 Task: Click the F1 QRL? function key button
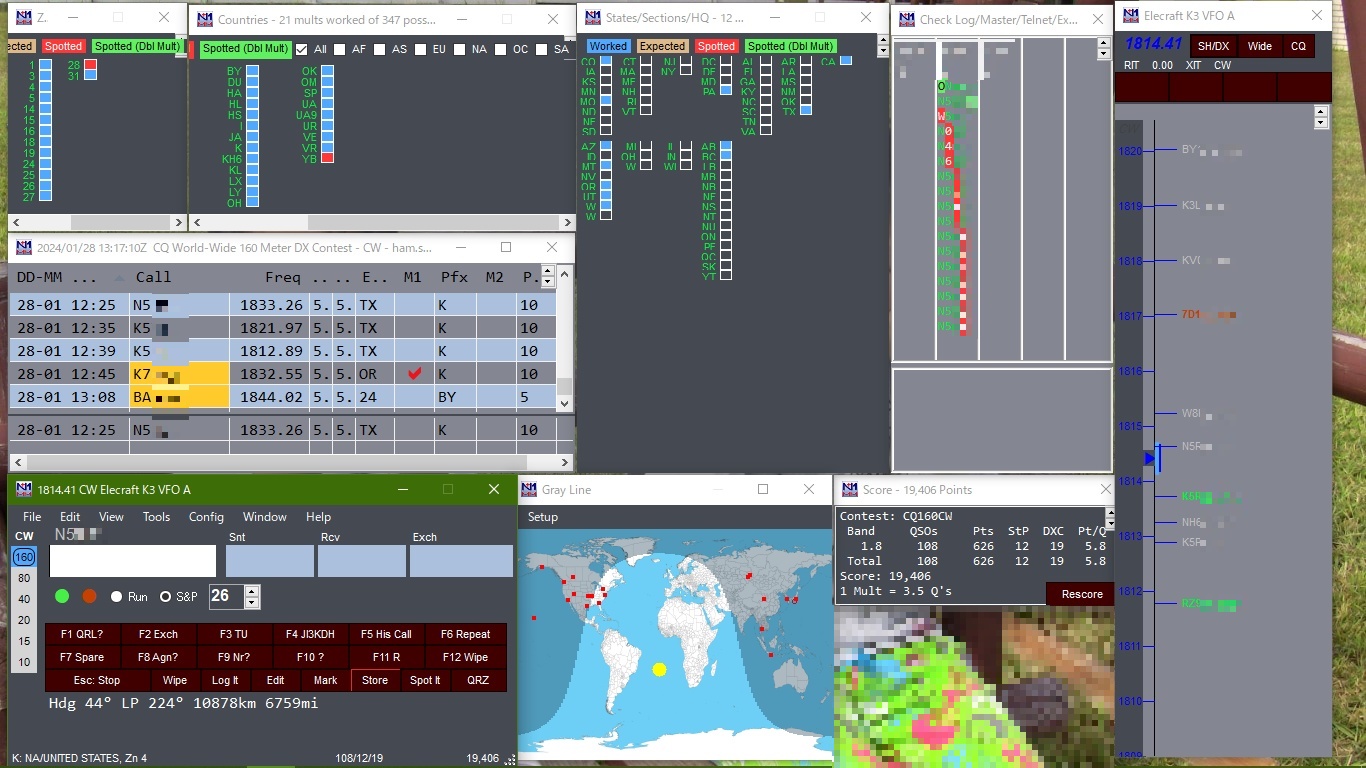(x=82, y=634)
